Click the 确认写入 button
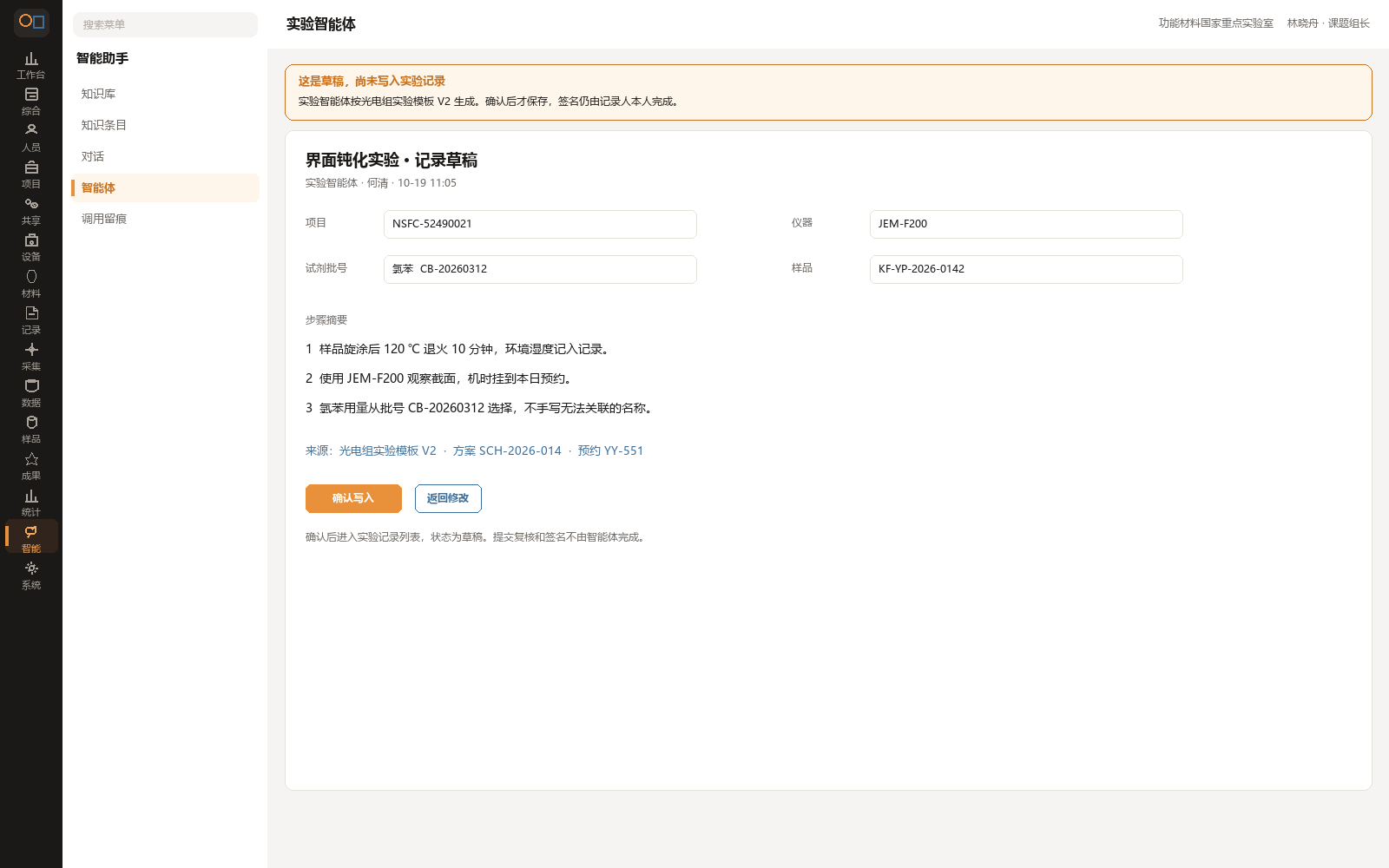 (353, 498)
